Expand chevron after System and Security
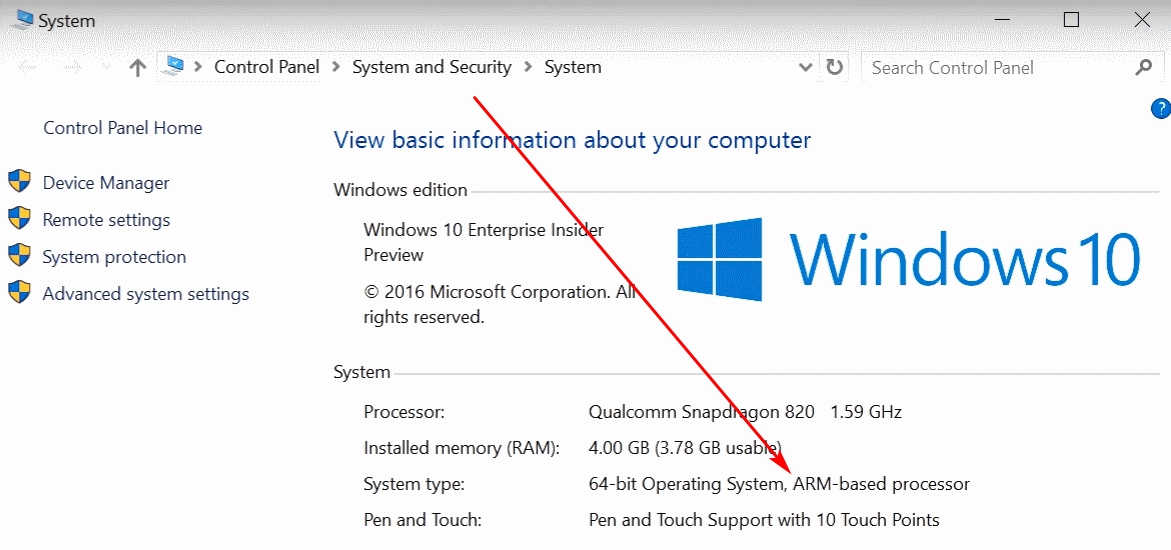This screenshot has width=1171, height=550. point(527,68)
